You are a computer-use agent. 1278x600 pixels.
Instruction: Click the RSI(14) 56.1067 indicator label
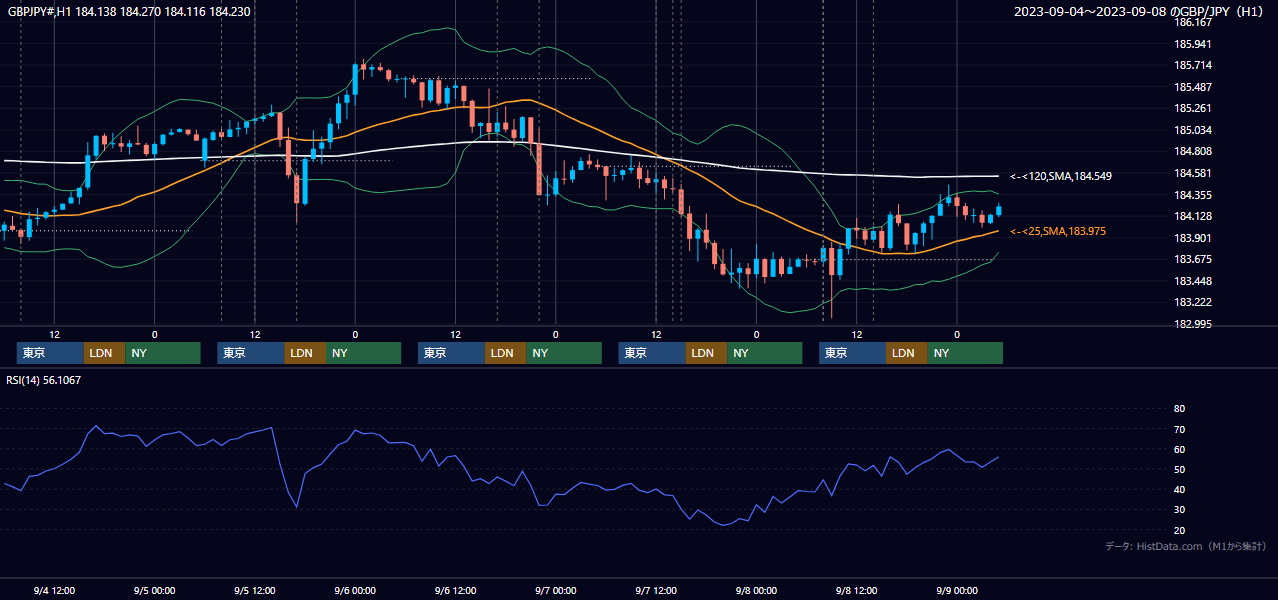click(x=44, y=380)
